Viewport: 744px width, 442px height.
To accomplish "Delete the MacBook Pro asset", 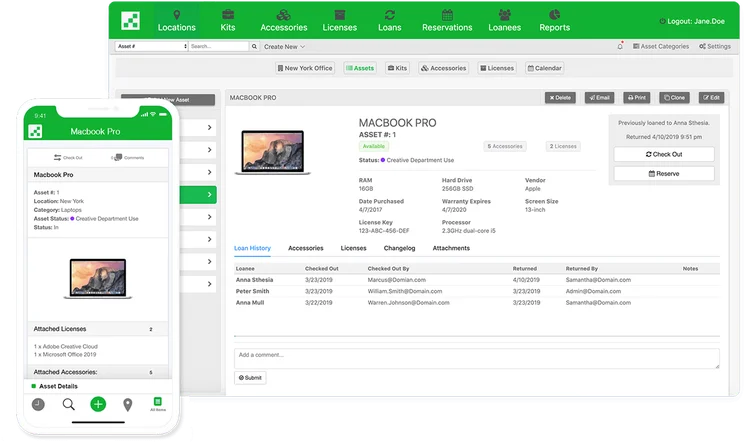I will coord(560,98).
